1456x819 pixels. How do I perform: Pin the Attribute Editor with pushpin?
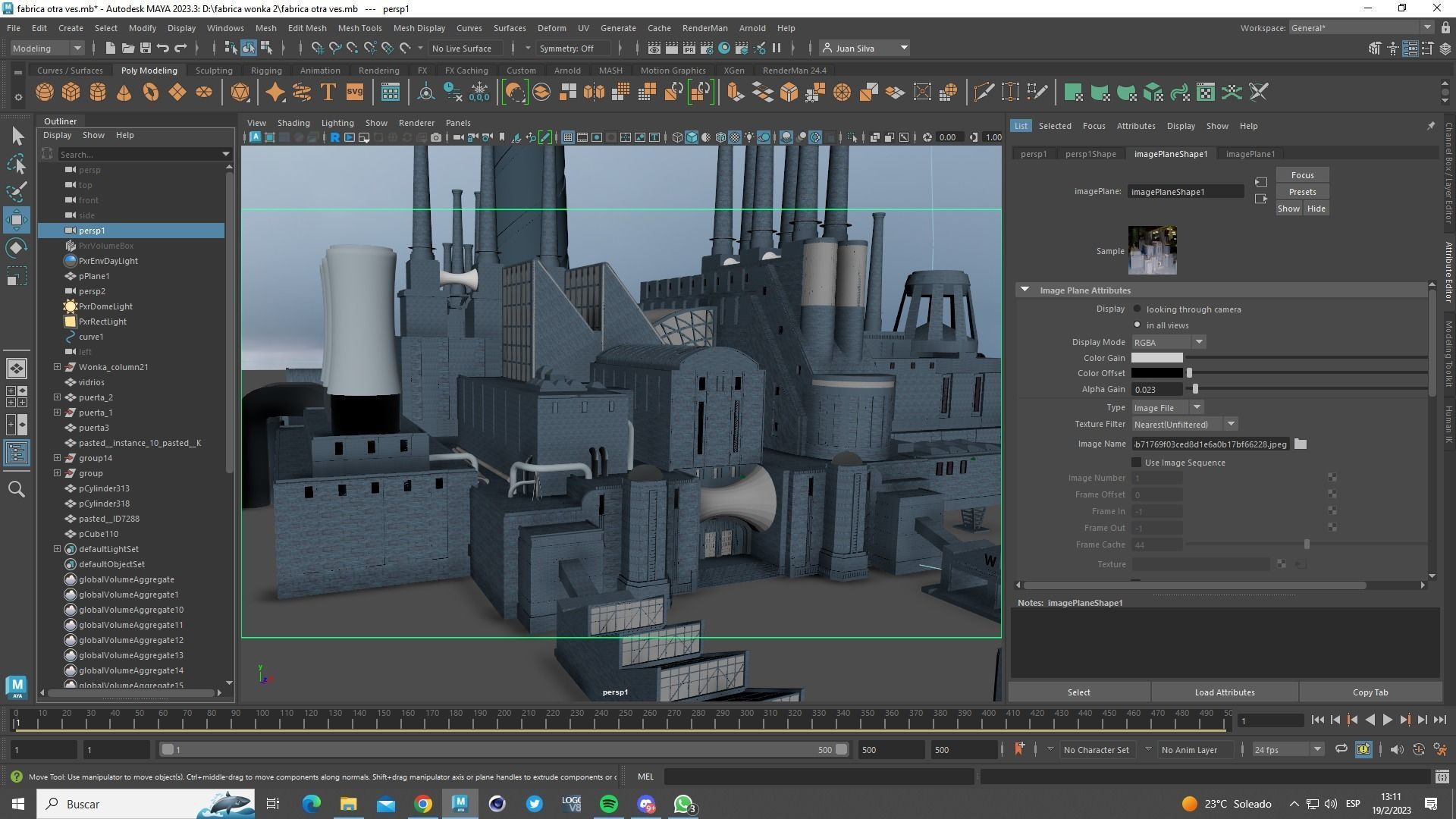pos(1431,126)
